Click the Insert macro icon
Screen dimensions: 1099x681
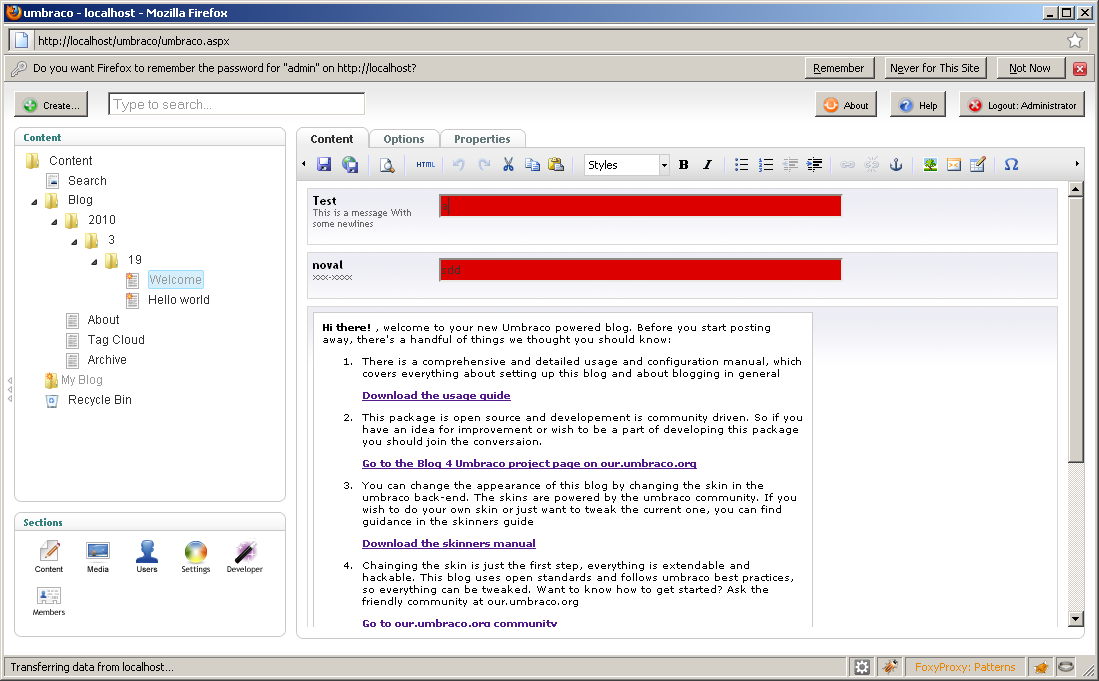pyautogui.click(x=954, y=165)
